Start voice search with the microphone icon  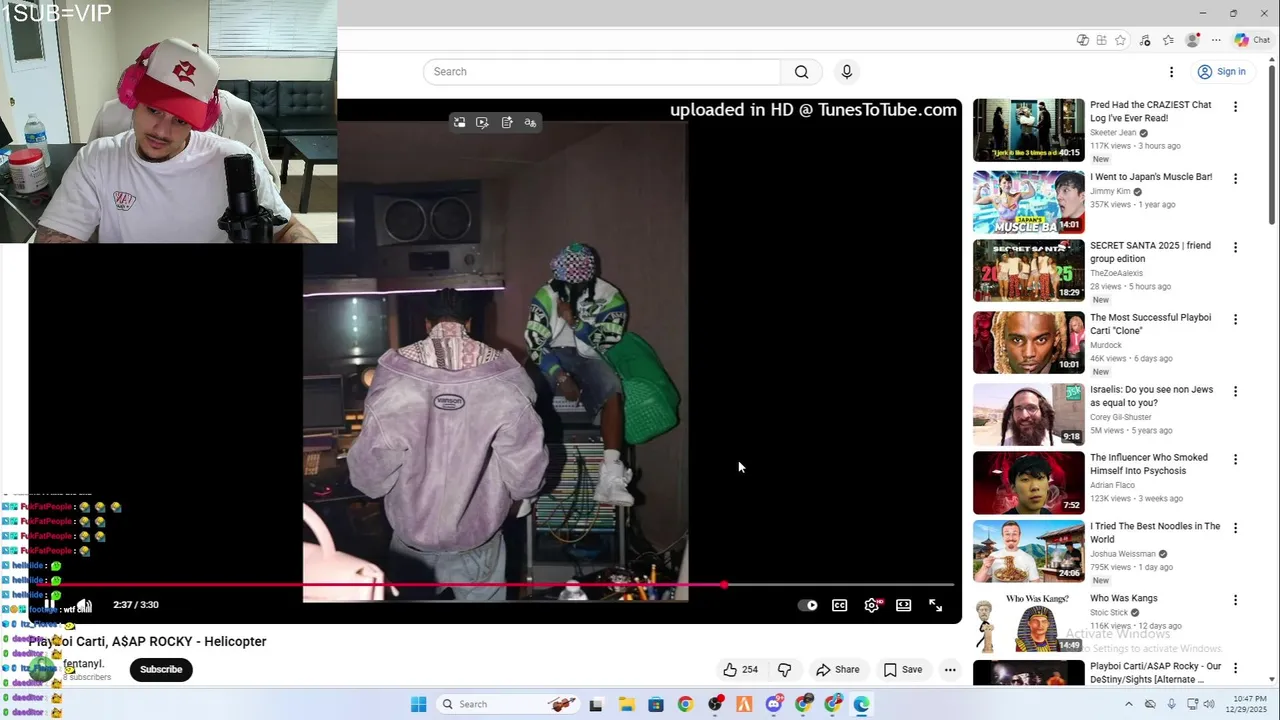(x=847, y=72)
